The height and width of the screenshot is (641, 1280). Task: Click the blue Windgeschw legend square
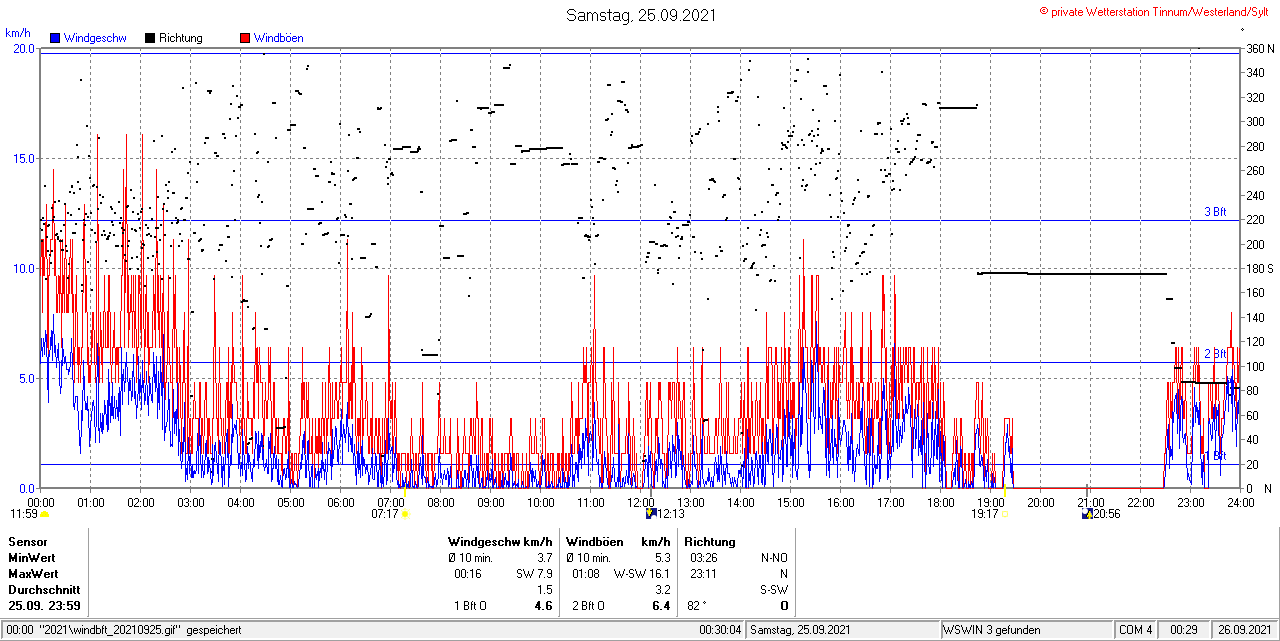54,38
